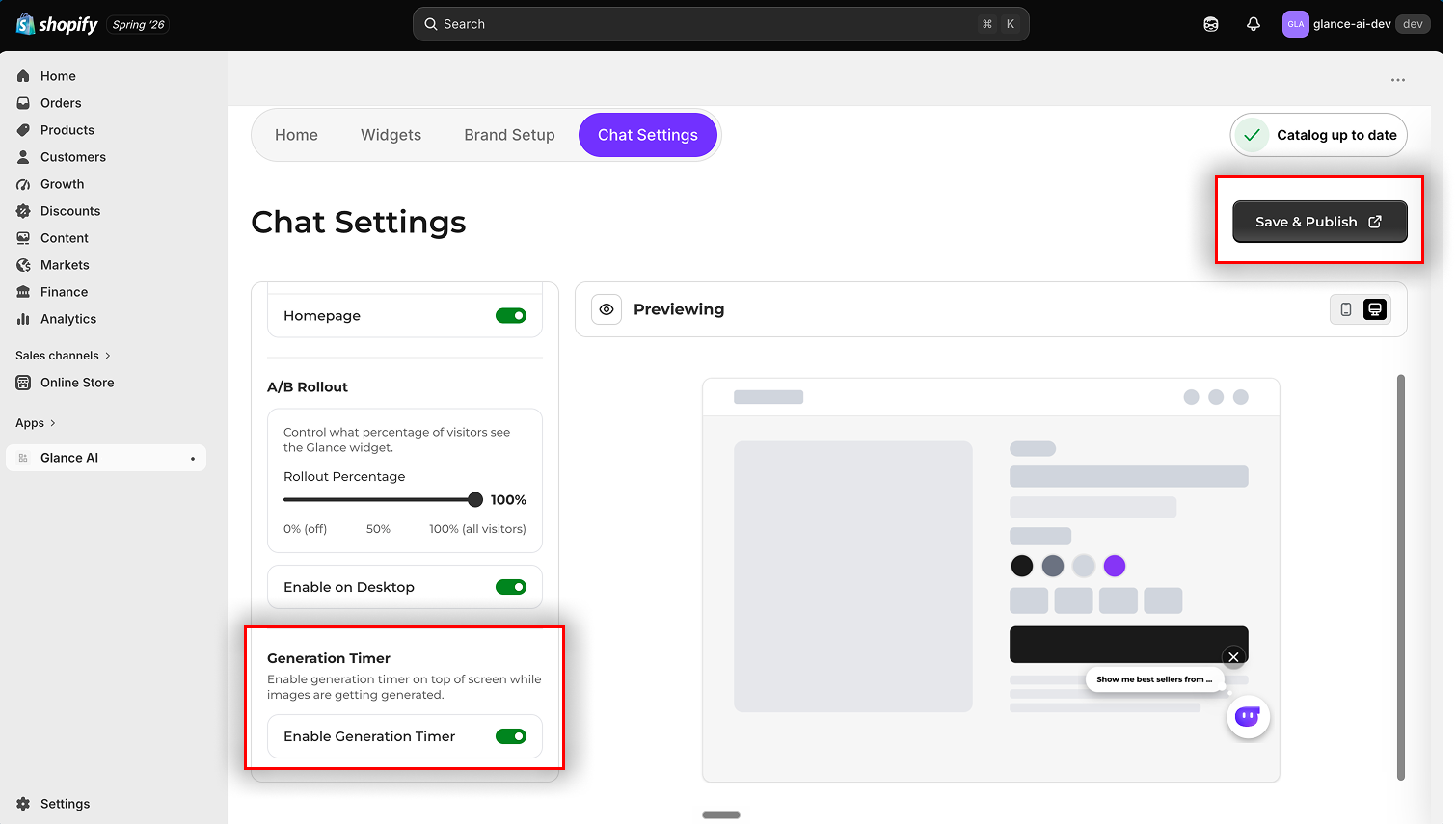The image size is (1456, 824).
Task: Open Discounts in the sidebar
Action: pos(70,211)
